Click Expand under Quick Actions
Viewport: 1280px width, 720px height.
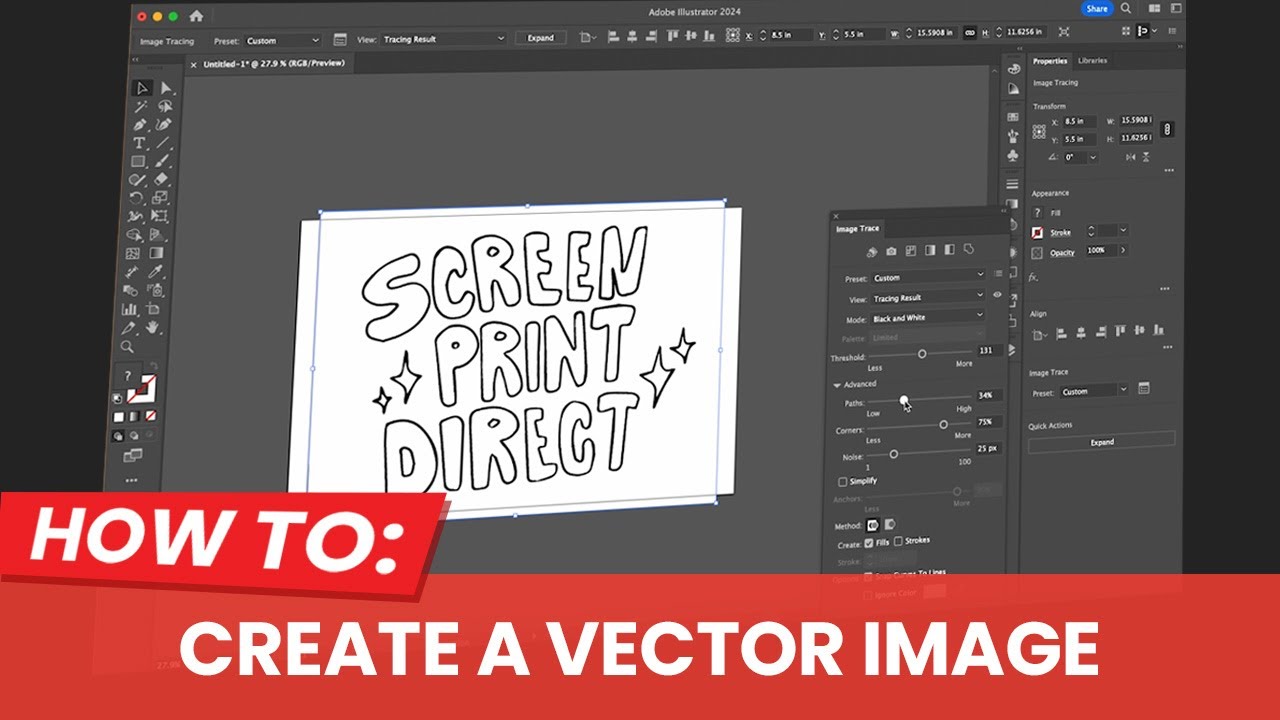click(x=1101, y=442)
